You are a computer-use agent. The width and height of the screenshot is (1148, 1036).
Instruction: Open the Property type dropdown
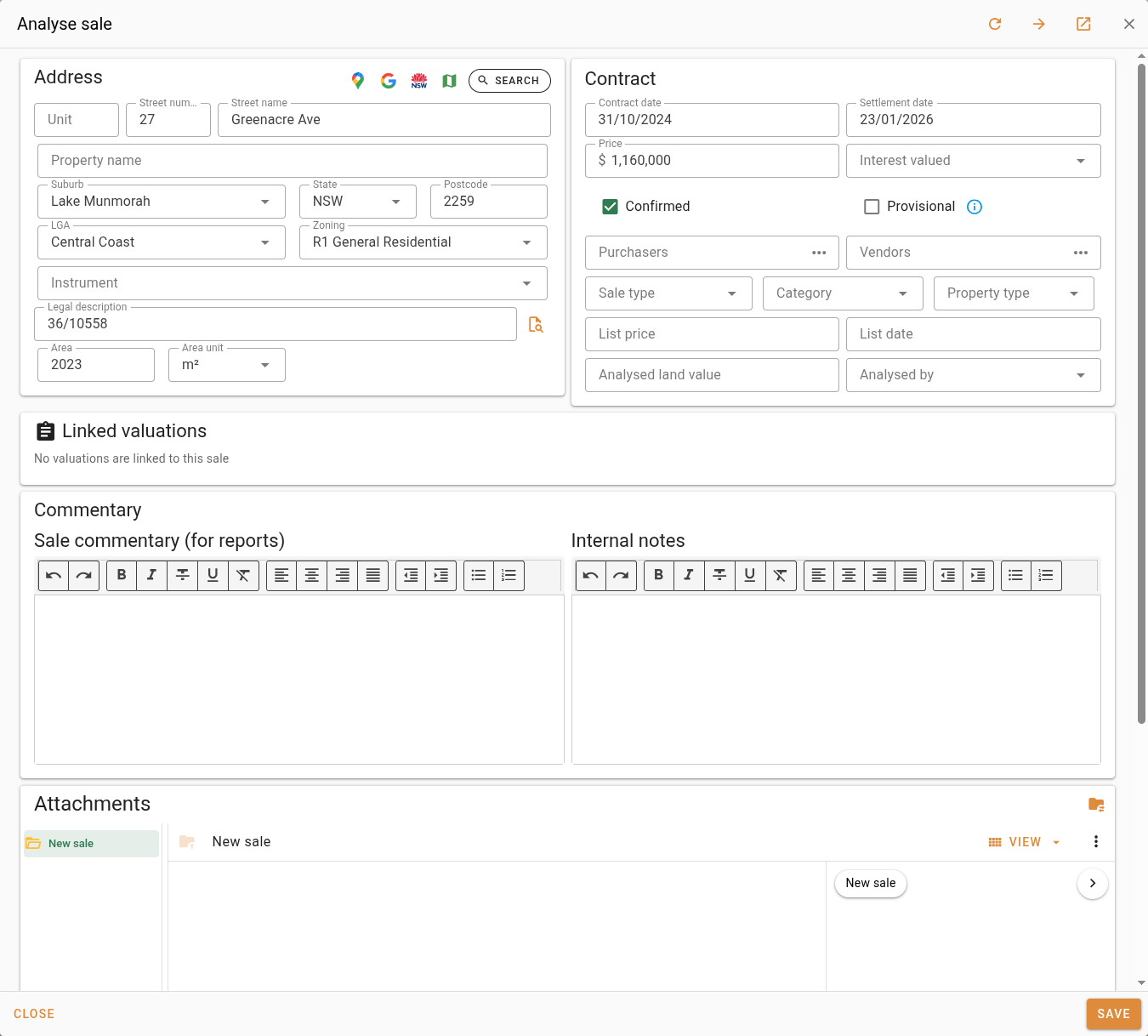tap(1014, 293)
